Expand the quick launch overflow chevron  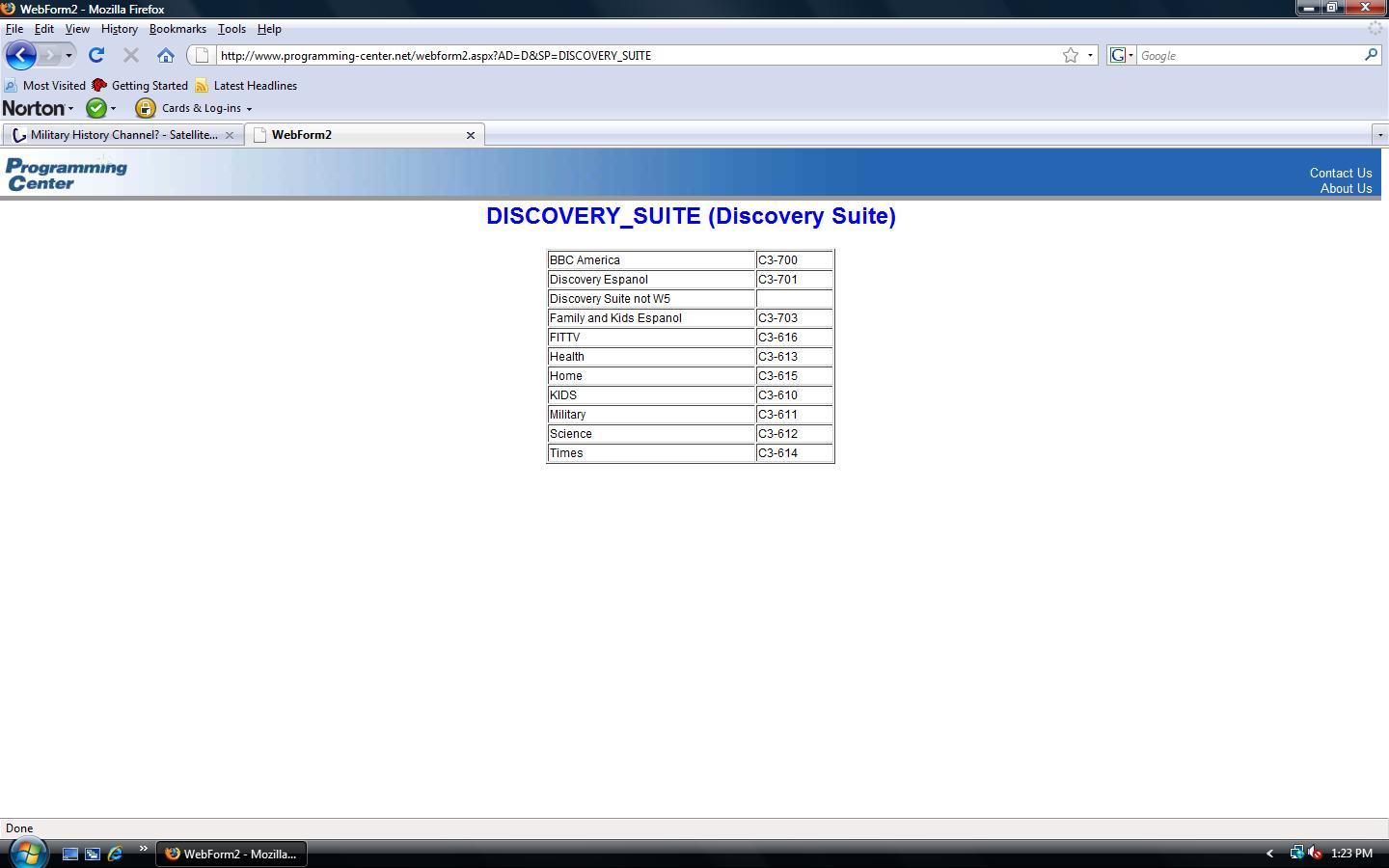click(x=143, y=850)
